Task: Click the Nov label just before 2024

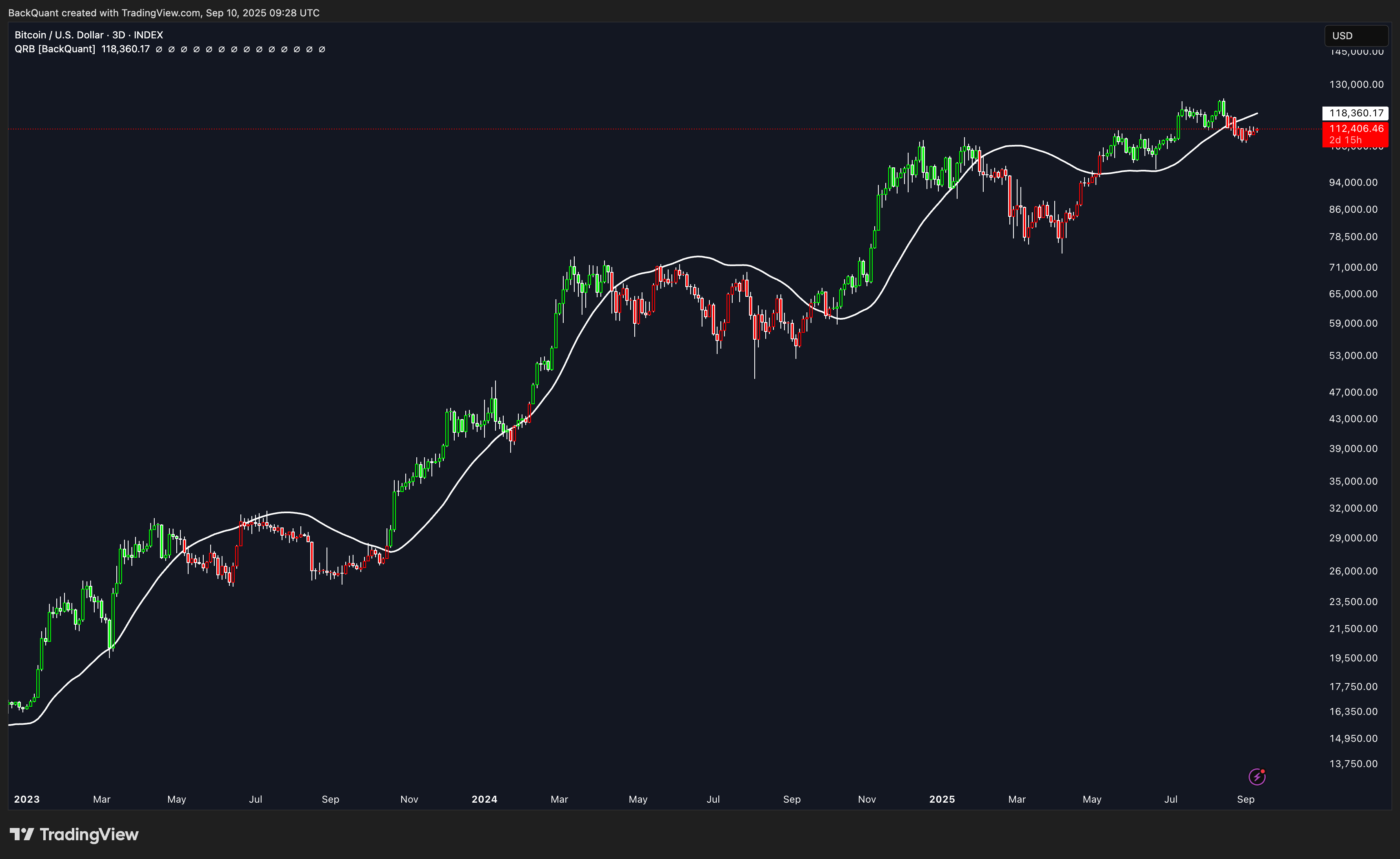Action: [x=409, y=799]
